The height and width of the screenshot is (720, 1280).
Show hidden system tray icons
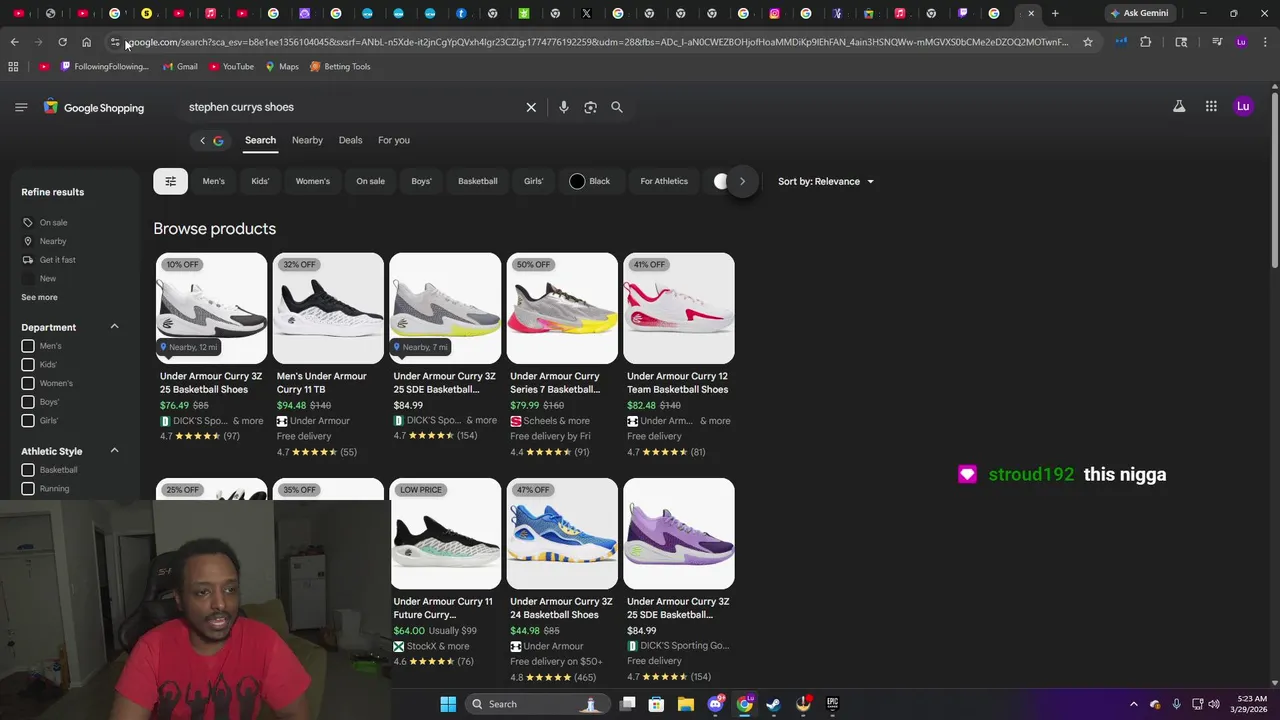[1133, 704]
